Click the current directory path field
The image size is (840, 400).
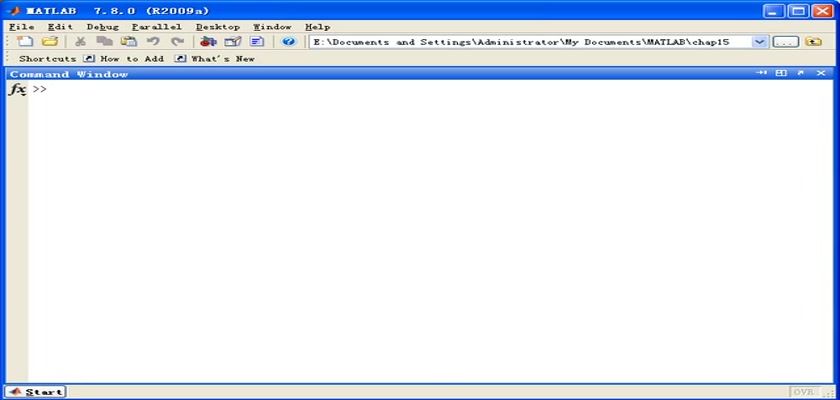pyautogui.click(x=530, y=41)
